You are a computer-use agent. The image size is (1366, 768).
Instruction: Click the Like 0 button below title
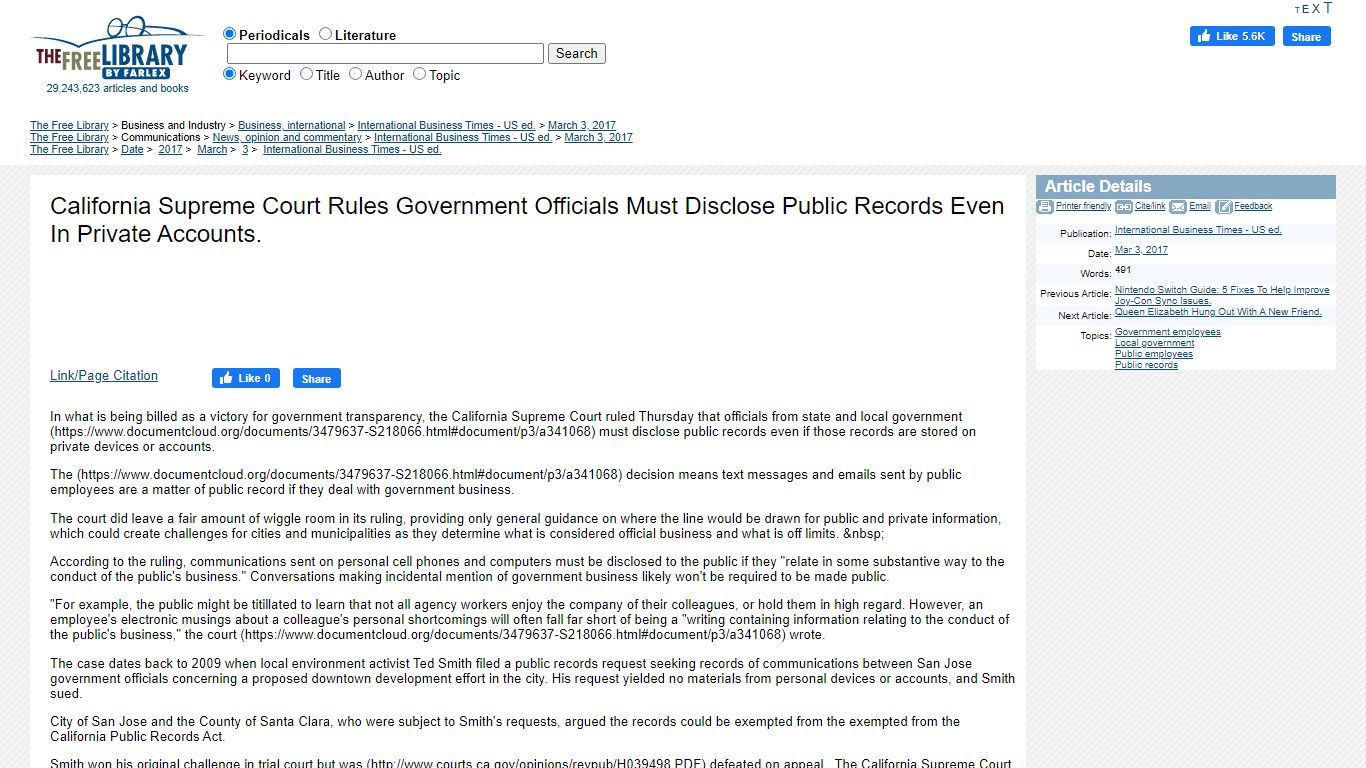point(245,378)
